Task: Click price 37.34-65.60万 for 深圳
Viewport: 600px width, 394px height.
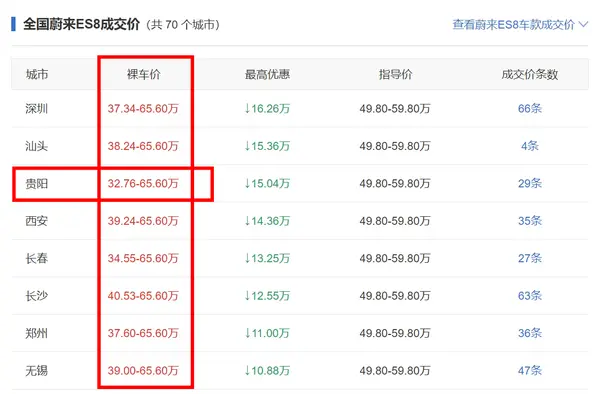Action: click(x=143, y=109)
